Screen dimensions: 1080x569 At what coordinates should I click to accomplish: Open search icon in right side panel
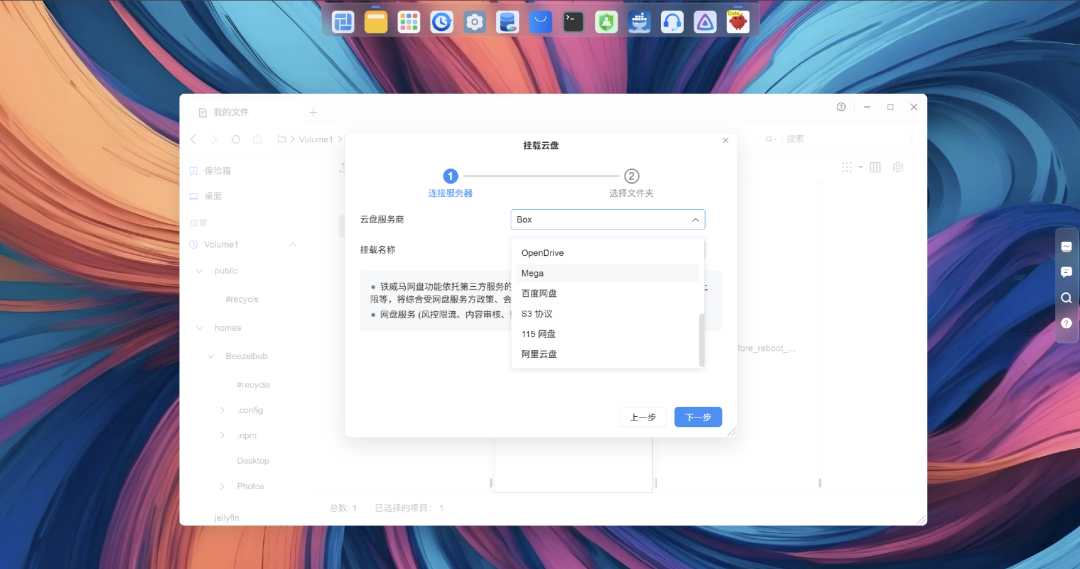tap(1066, 298)
